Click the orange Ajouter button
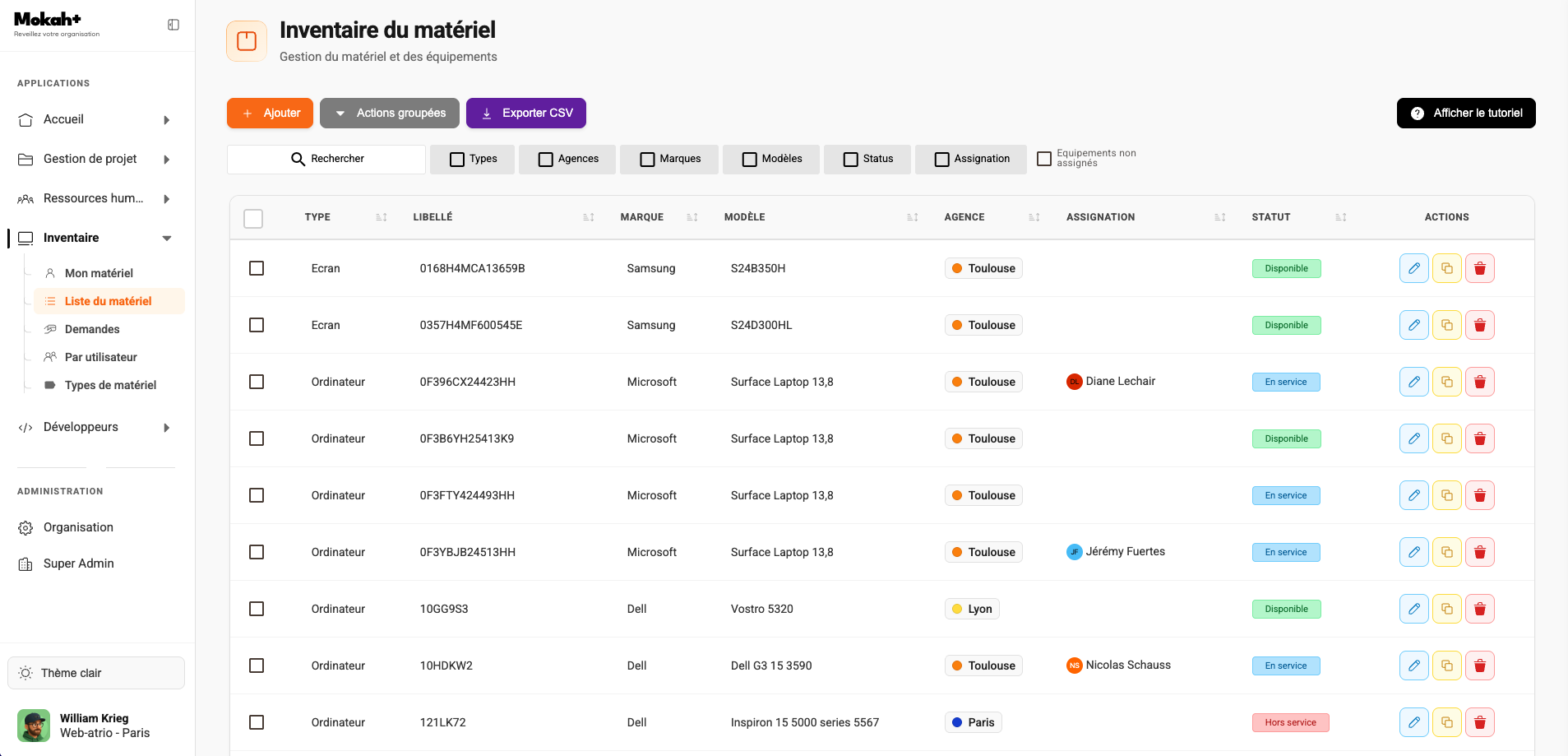 coord(270,114)
